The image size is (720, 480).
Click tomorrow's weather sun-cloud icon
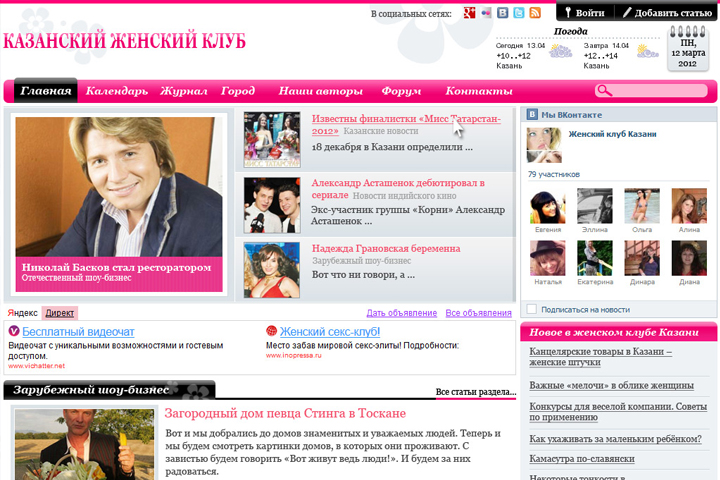pyautogui.click(x=647, y=51)
